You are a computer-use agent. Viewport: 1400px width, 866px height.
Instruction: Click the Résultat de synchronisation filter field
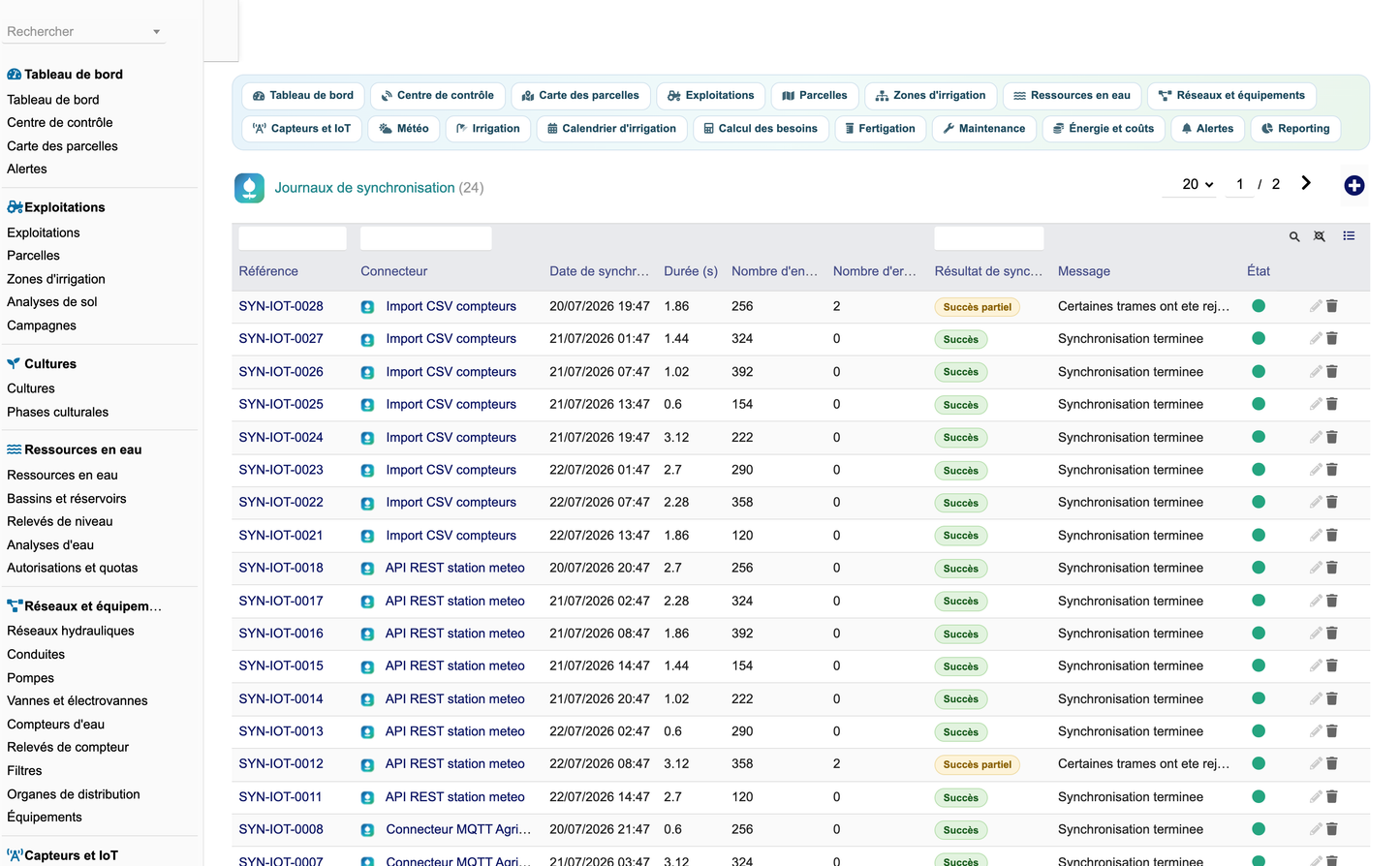(x=989, y=238)
